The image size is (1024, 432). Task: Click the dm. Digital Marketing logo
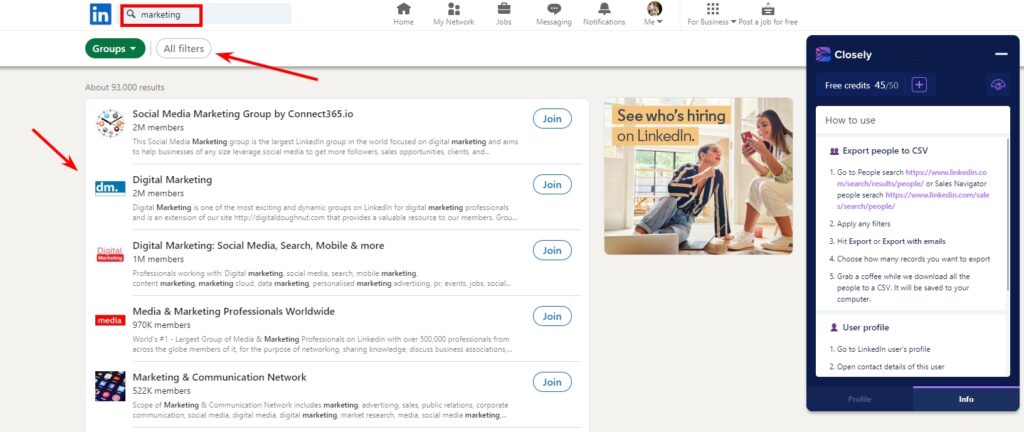click(x=110, y=189)
